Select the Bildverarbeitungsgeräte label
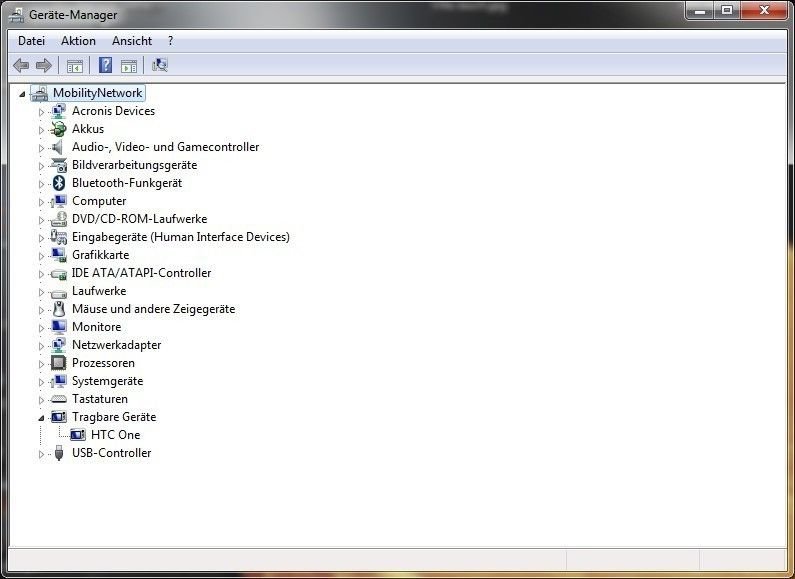The width and height of the screenshot is (795, 579). (134, 165)
